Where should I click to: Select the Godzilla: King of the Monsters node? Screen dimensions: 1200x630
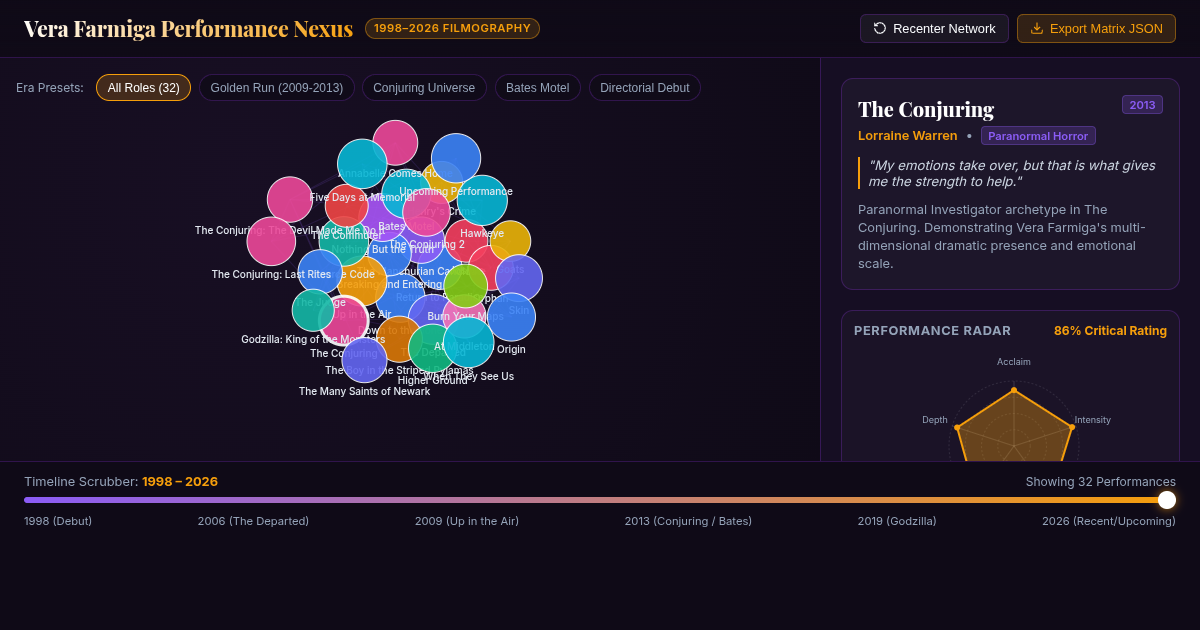(x=313, y=310)
